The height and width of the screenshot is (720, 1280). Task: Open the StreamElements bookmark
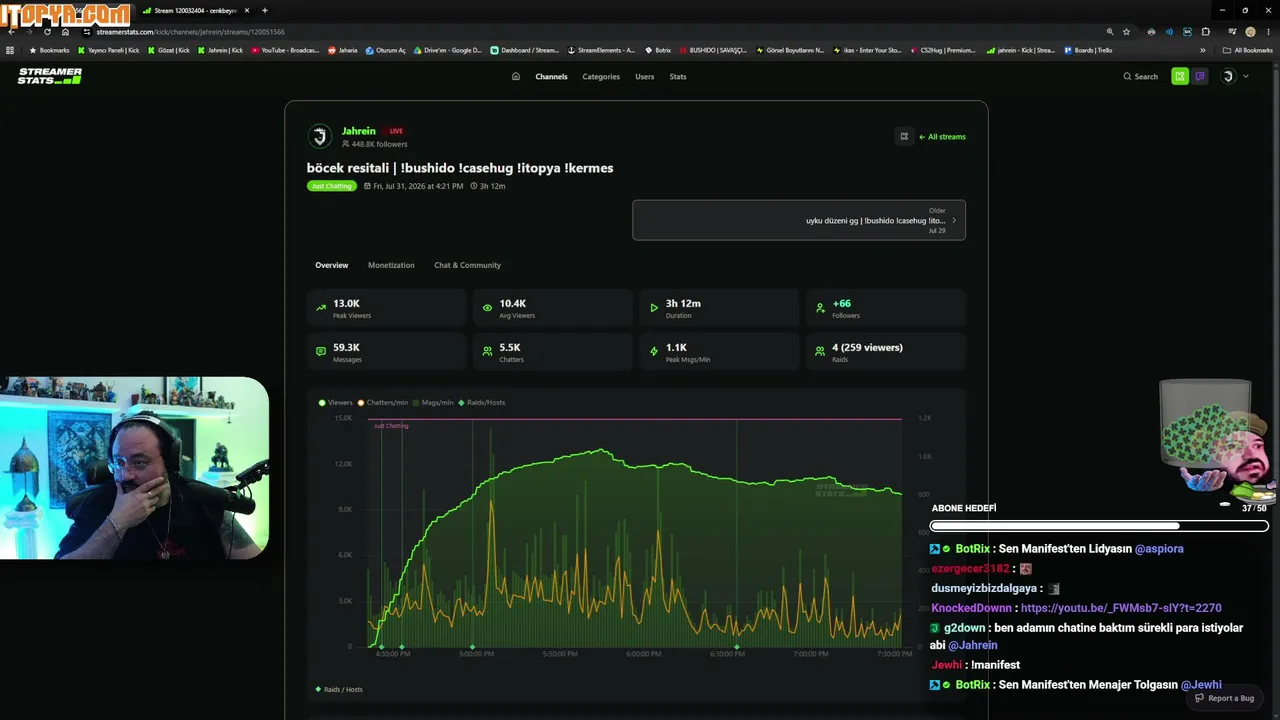click(602, 50)
